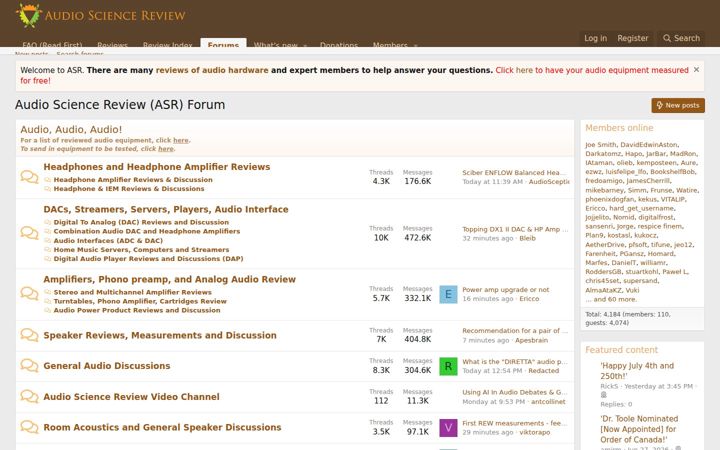Image resolution: width=720 pixels, height=450 pixels.
Task: Open latest thread 'Power amp upgrade or not'
Action: click(506, 290)
